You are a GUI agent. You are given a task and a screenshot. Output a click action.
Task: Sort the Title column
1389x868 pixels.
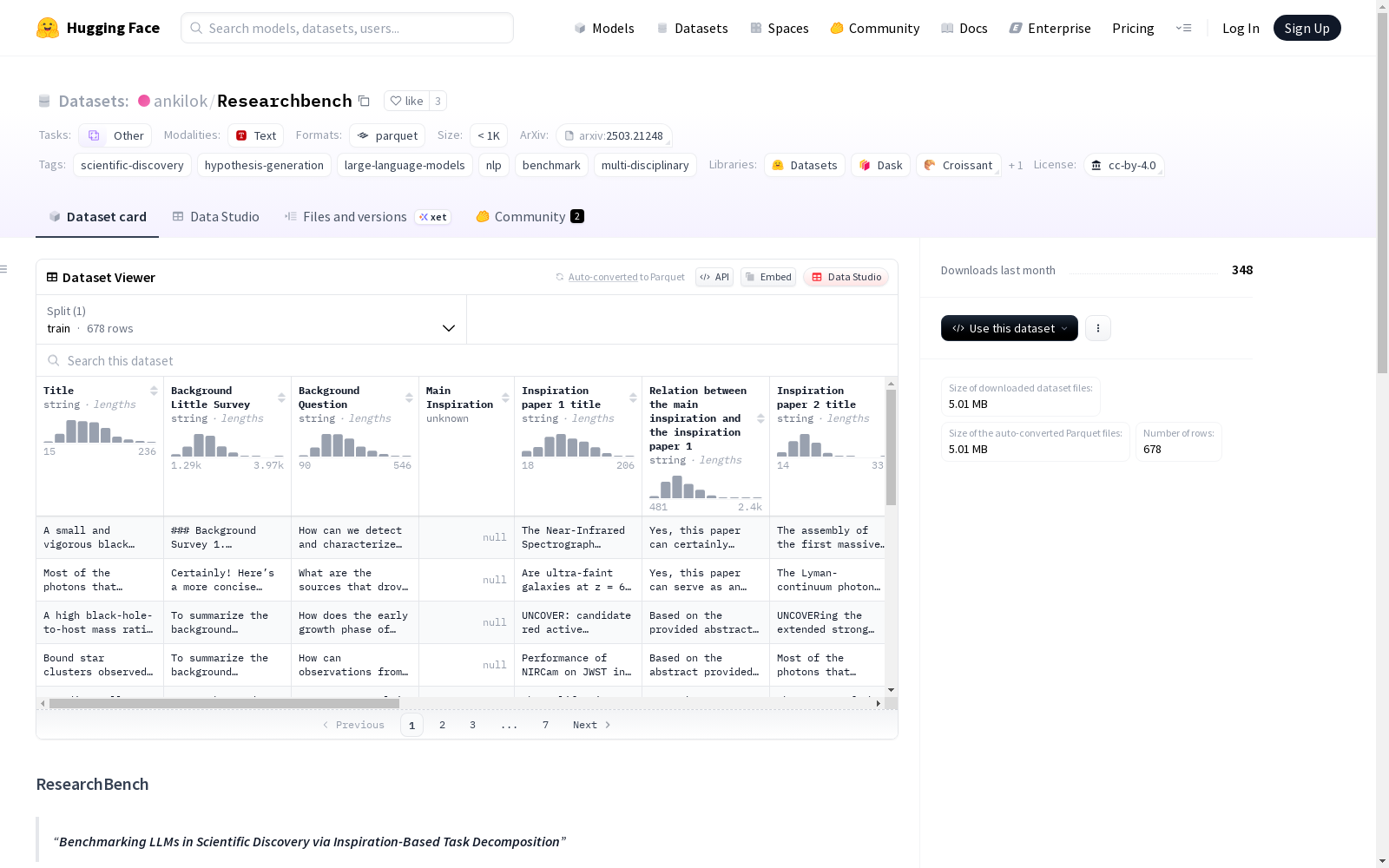[154, 391]
